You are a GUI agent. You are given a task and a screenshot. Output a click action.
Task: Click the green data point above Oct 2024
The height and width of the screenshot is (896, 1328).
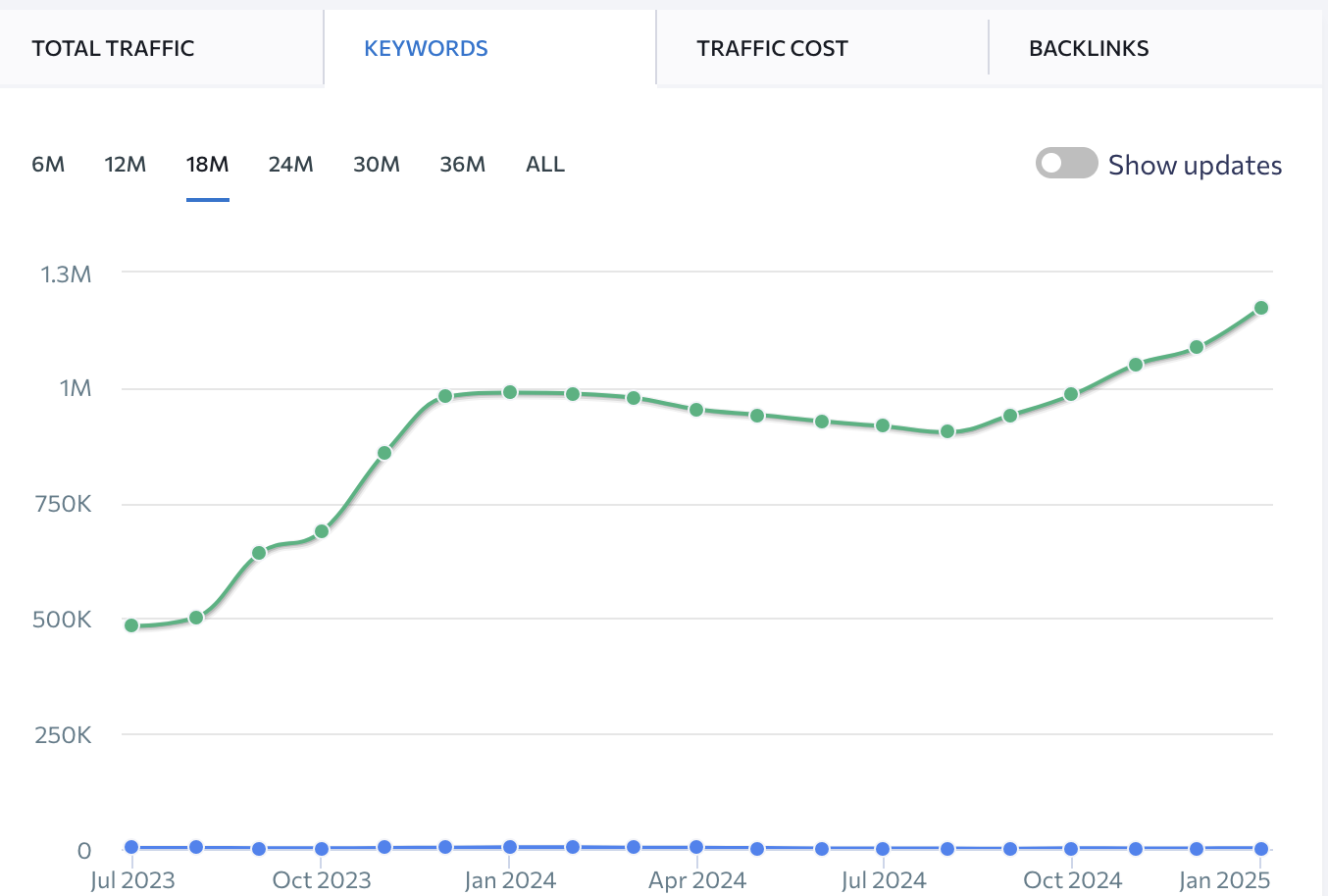pos(1071,394)
